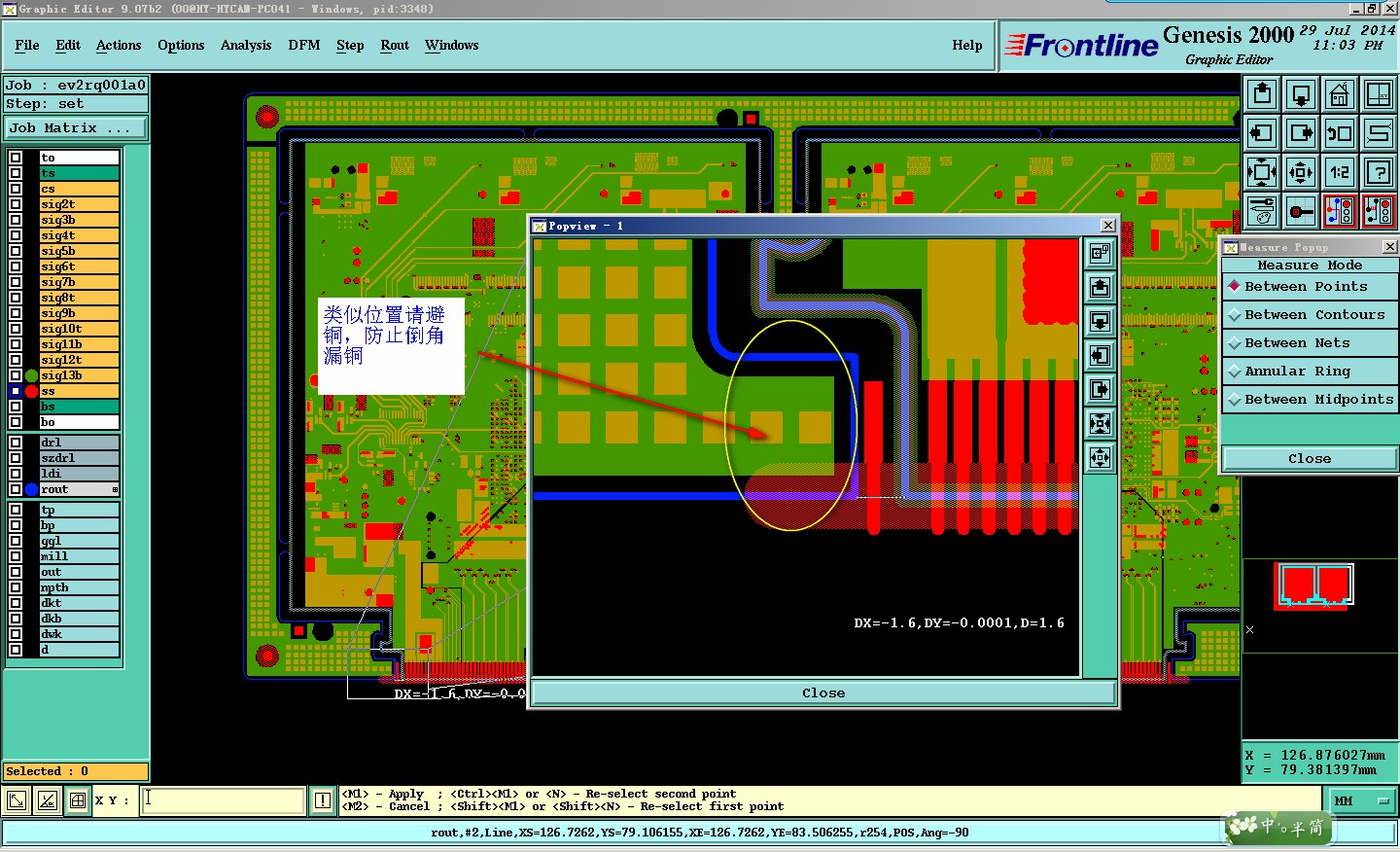Click Popview top window-switch icon

pyautogui.click(x=1100, y=254)
